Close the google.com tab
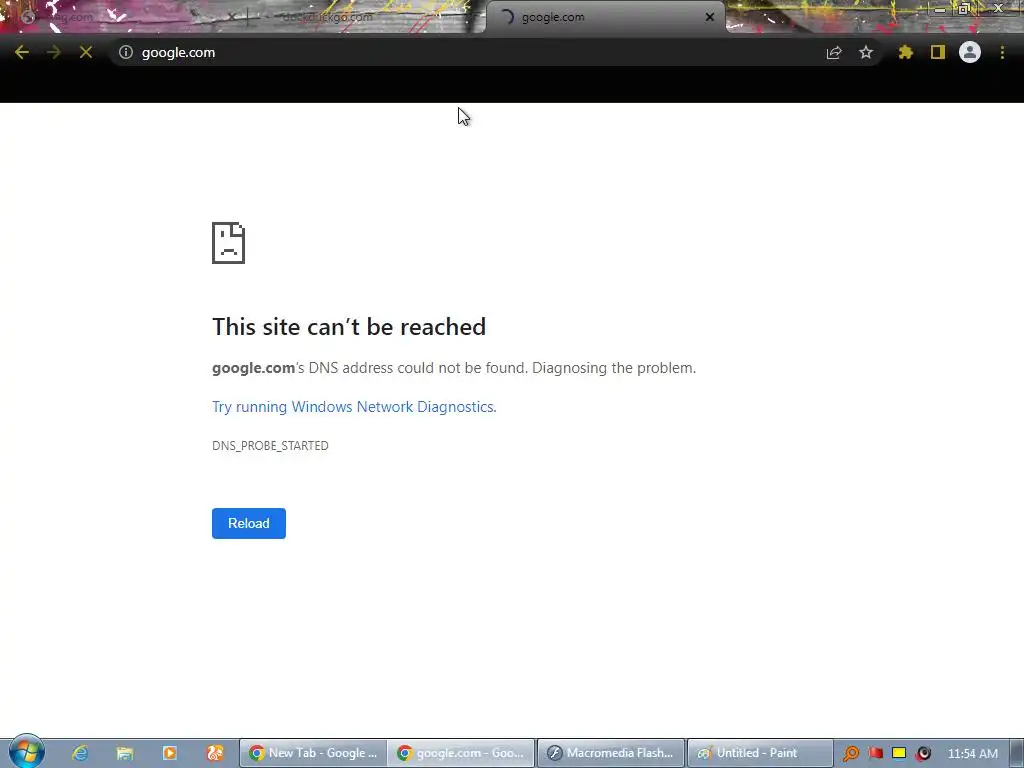This screenshot has width=1024, height=768. coord(710,17)
